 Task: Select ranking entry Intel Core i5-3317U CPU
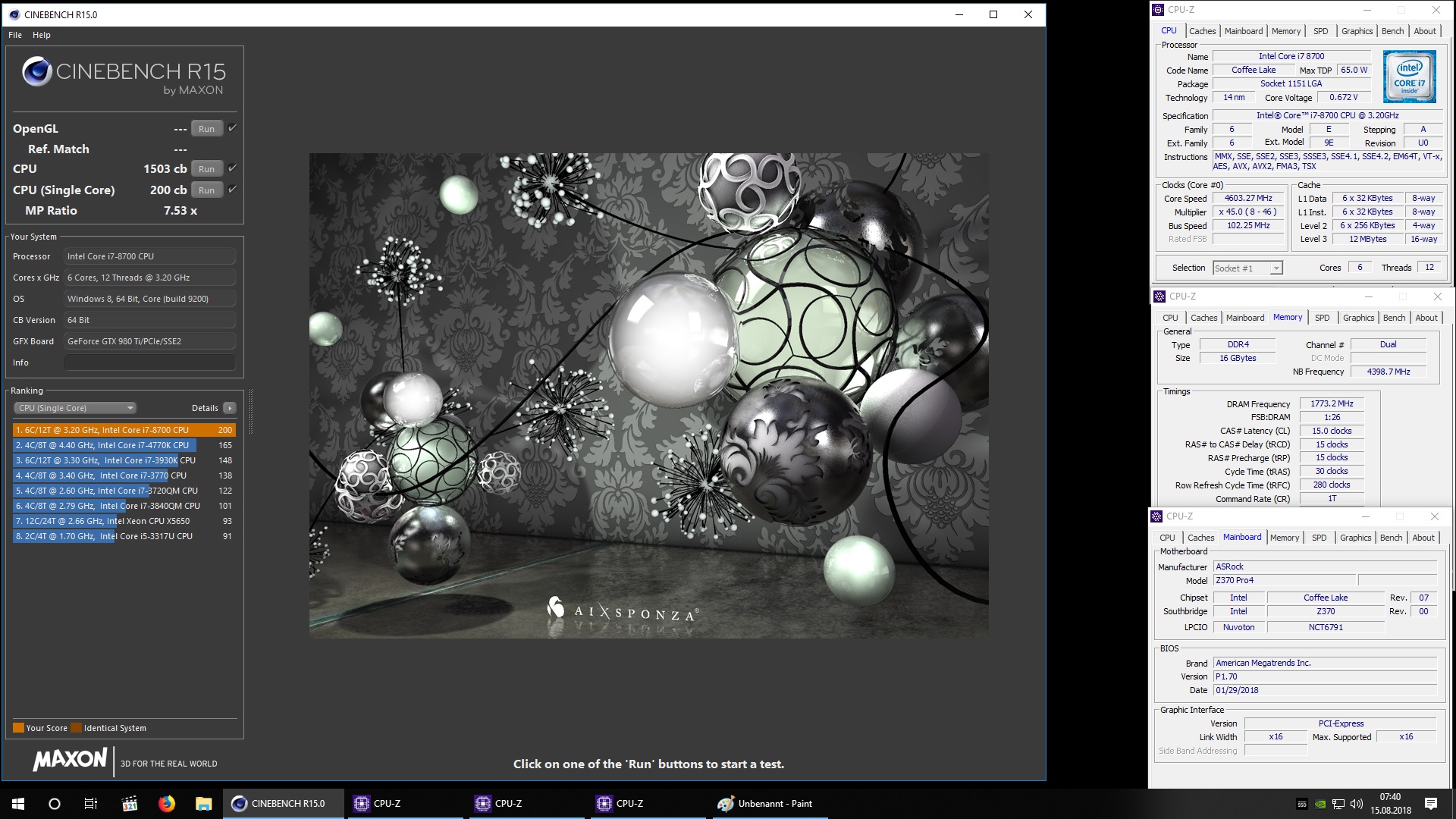coord(124,536)
